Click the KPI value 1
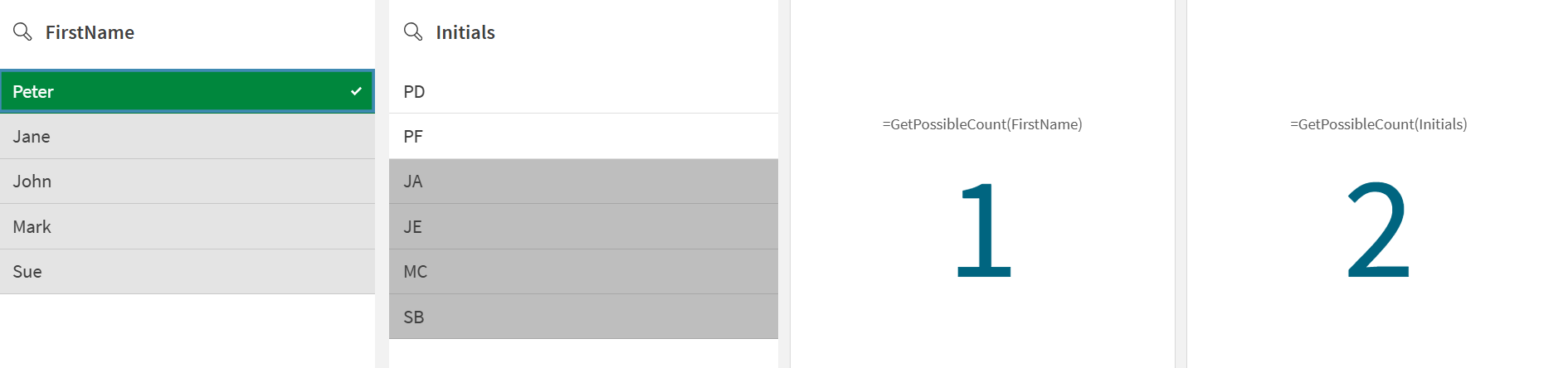1568x368 pixels. point(983,230)
